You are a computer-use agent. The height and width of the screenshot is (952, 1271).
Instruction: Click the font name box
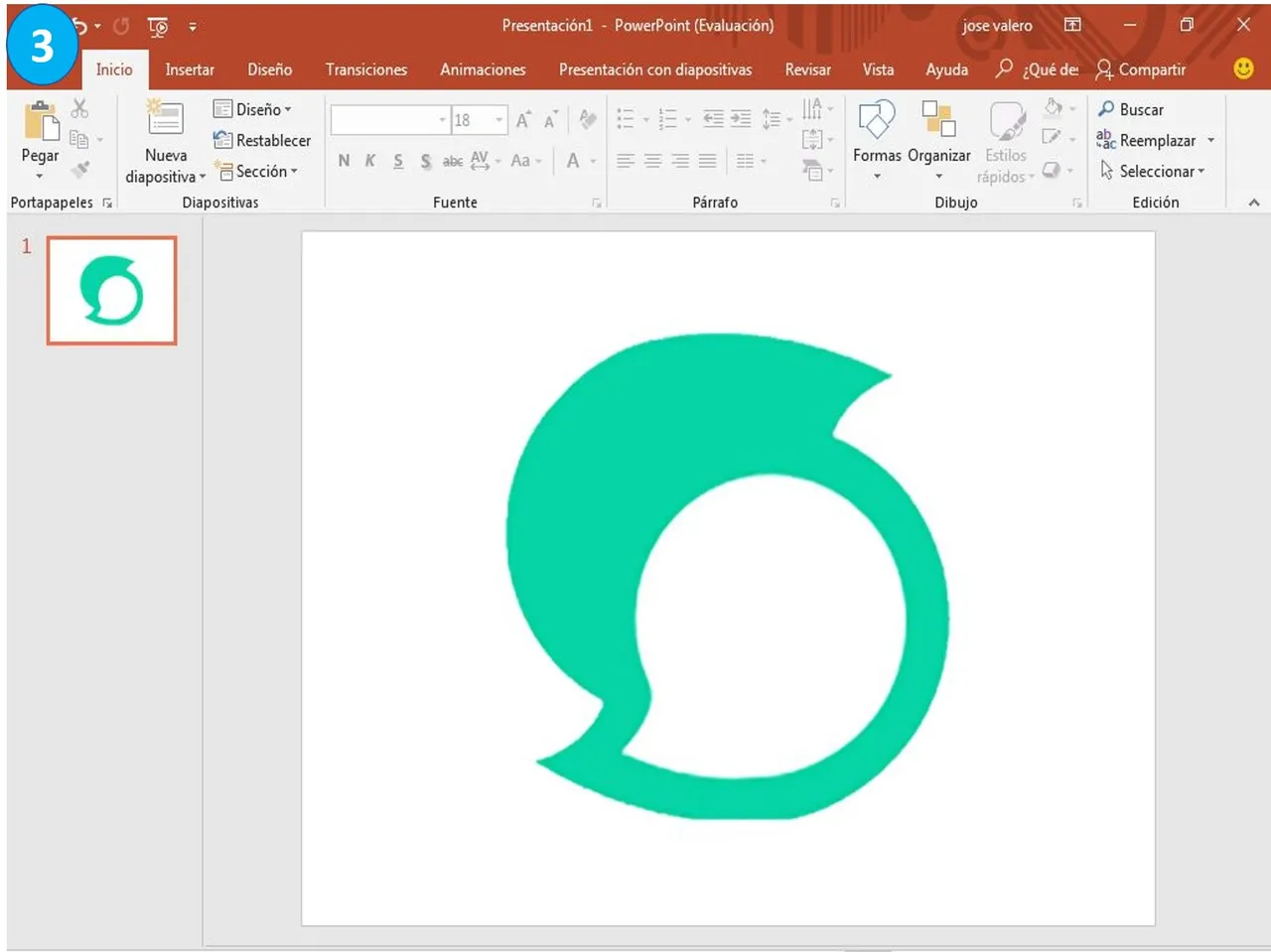(390, 120)
